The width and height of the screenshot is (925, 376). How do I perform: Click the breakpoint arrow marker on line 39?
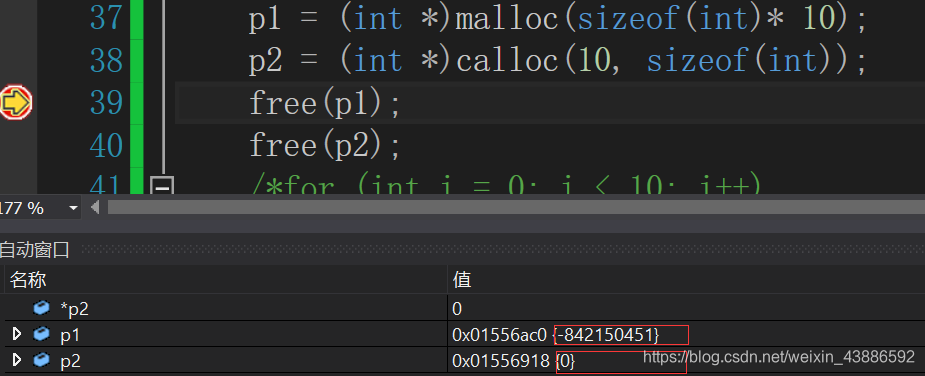pos(16,103)
